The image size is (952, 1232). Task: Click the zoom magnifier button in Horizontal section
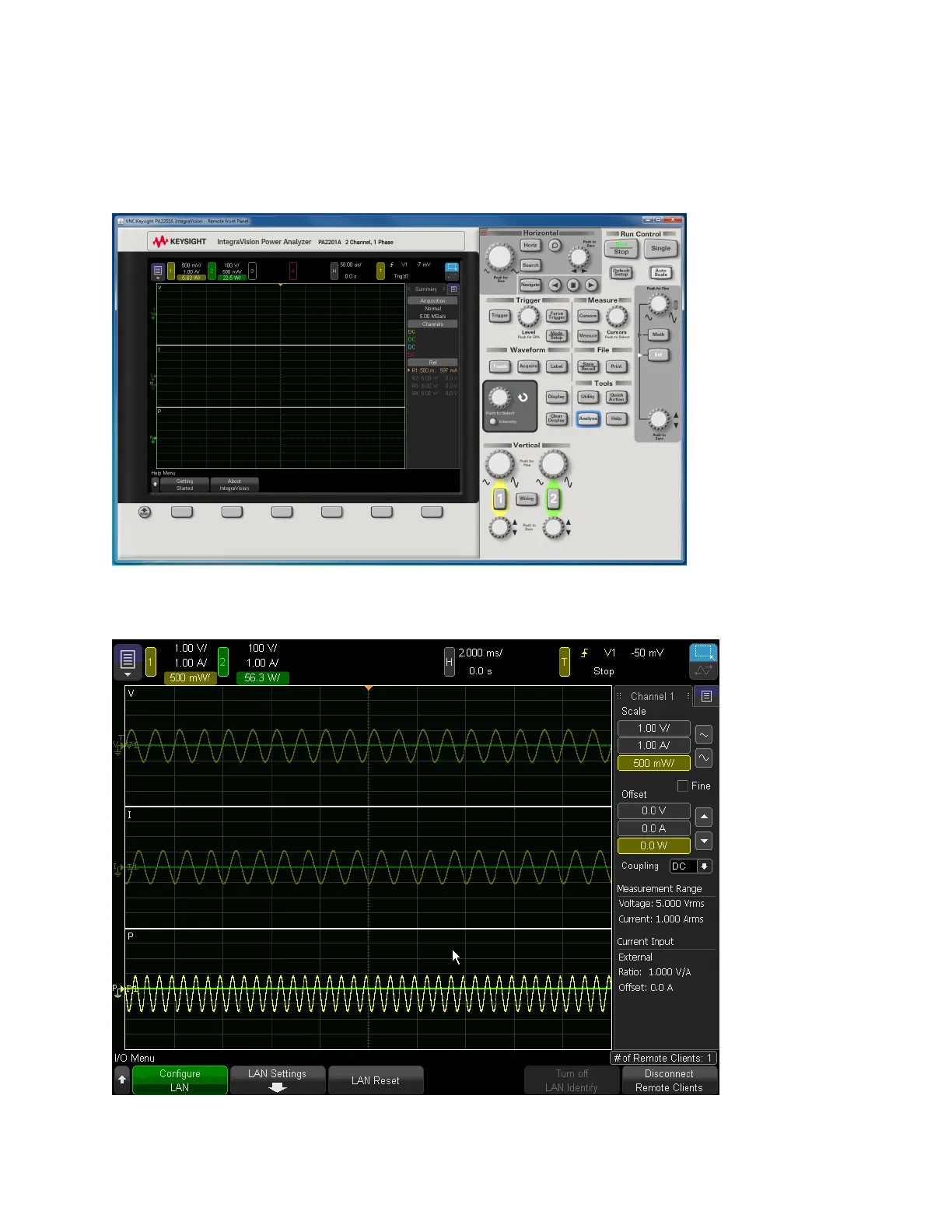555,245
